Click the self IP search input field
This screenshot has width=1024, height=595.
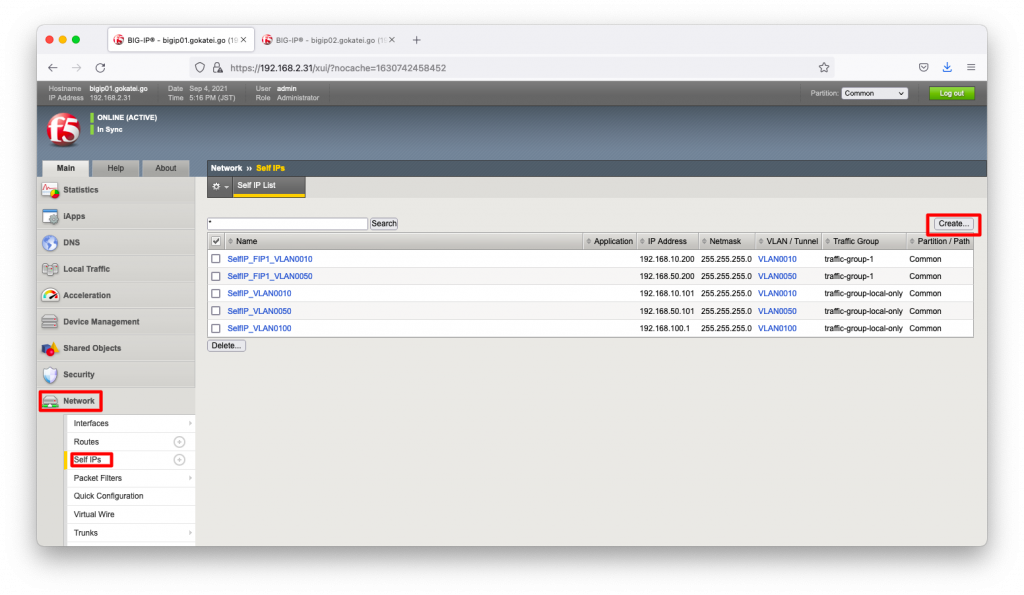tap(287, 224)
